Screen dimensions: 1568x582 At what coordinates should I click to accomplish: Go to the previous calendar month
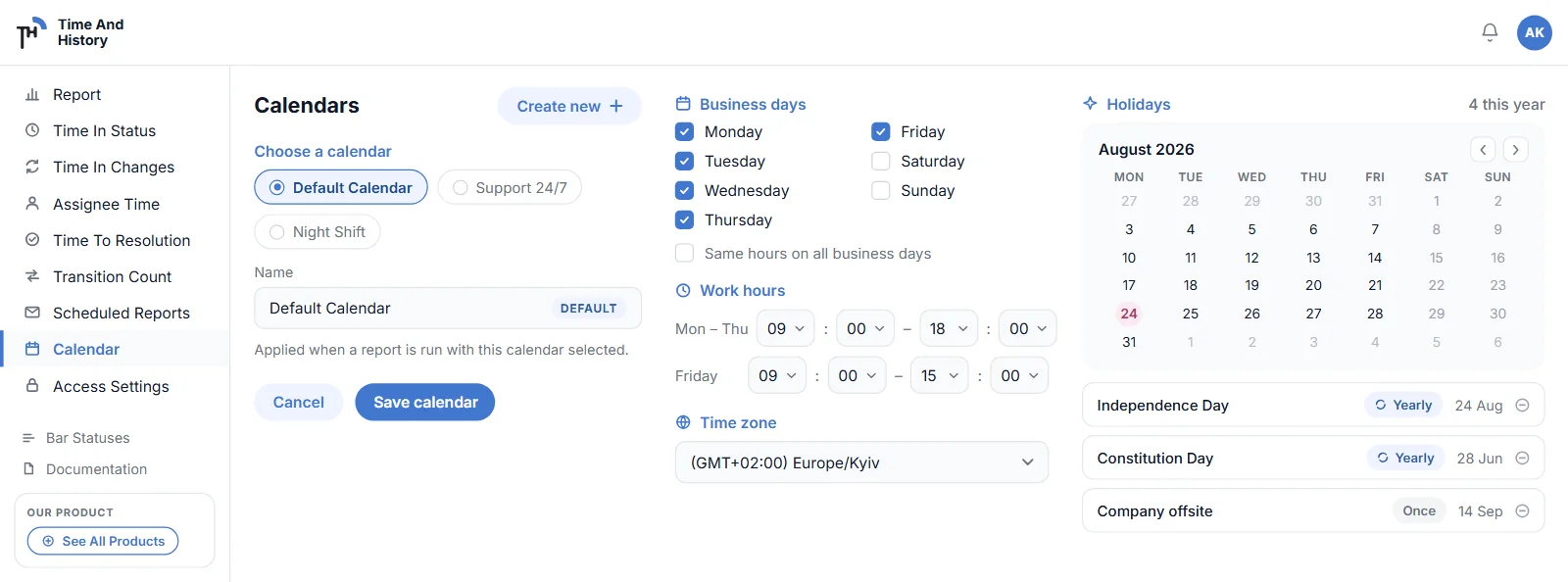(1483, 150)
